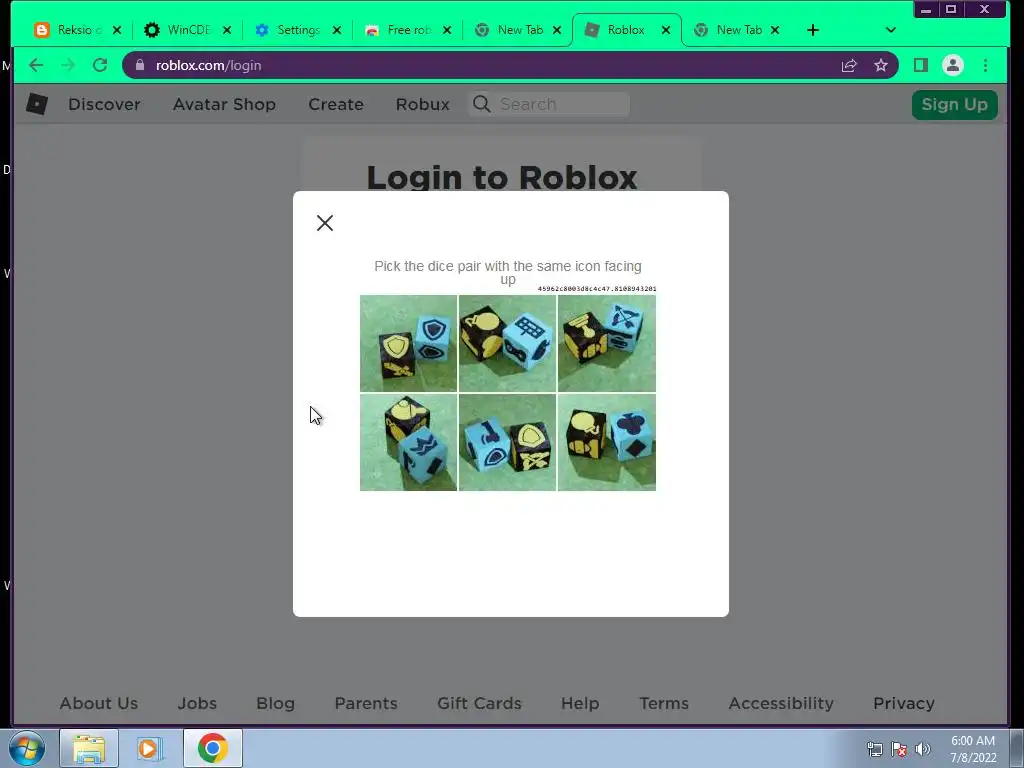Close the WinCDE tab
The height and width of the screenshot is (768, 1024).
point(227,30)
